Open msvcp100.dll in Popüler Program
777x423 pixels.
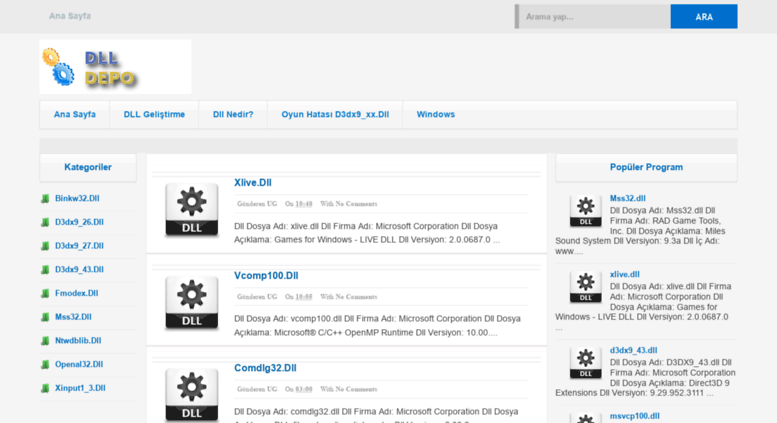pyautogui.click(x=634, y=416)
